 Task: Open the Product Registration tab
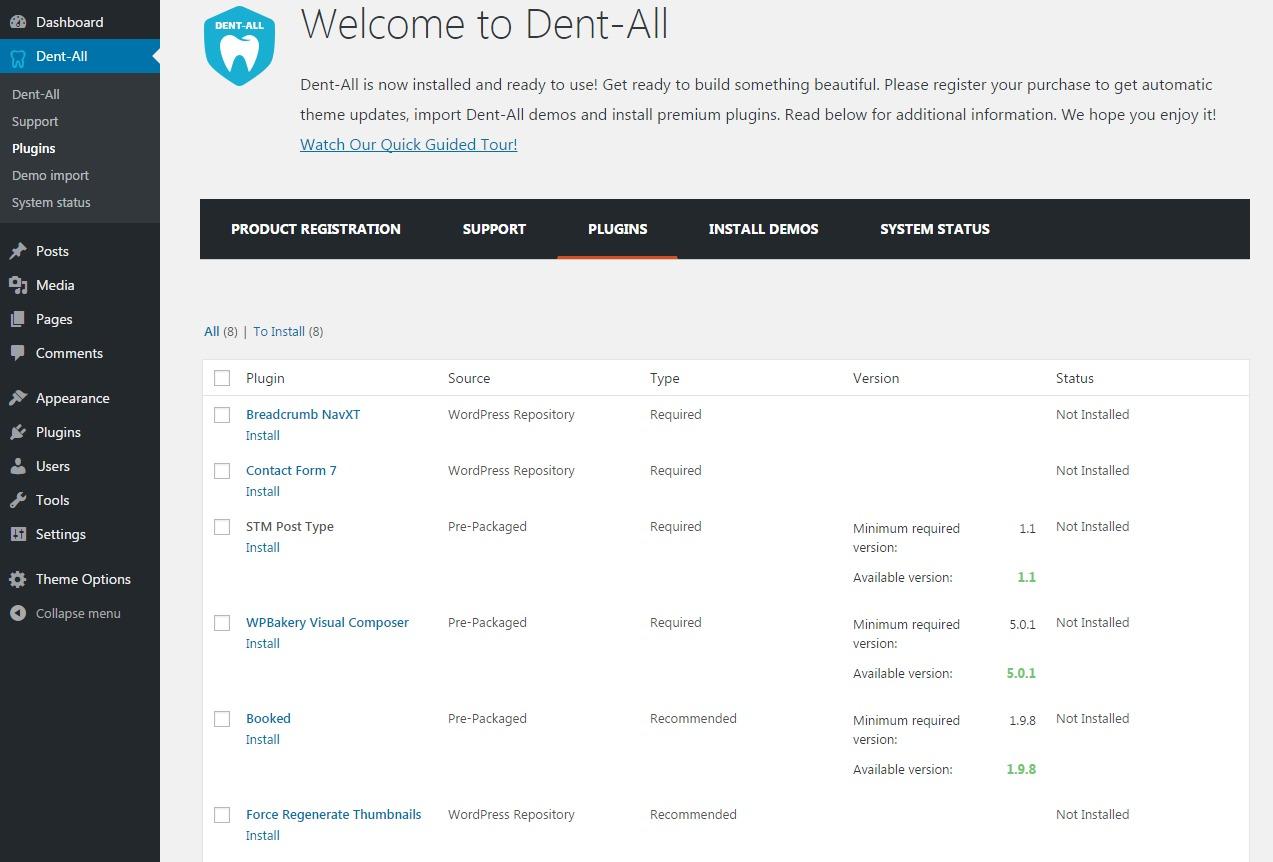pyautogui.click(x=316, y=229)
